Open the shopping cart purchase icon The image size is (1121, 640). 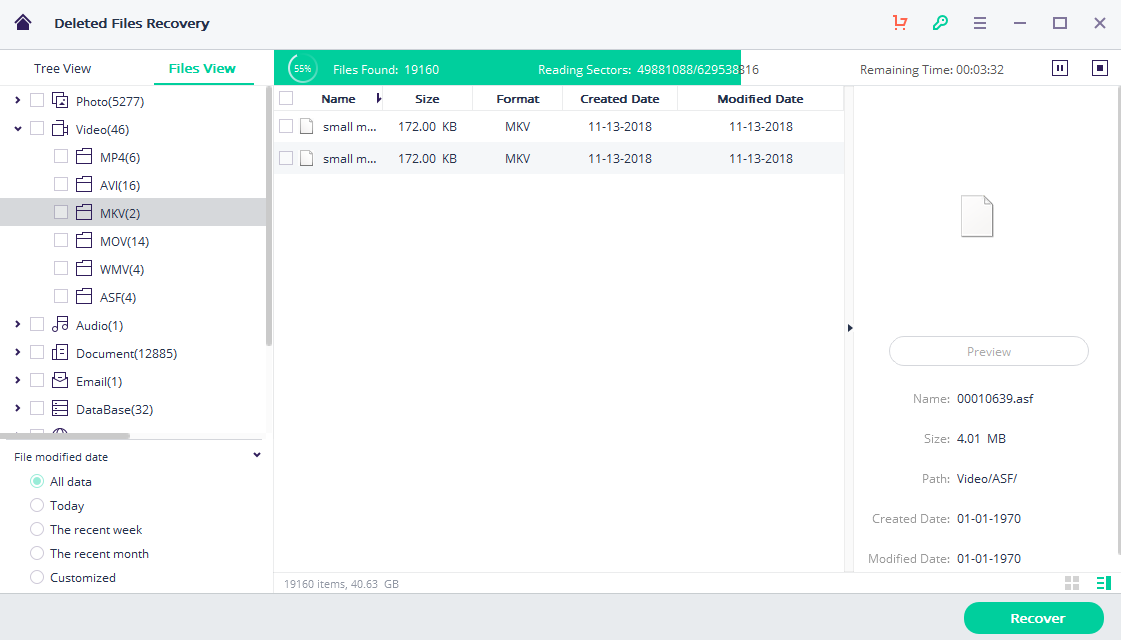[899, 23]
